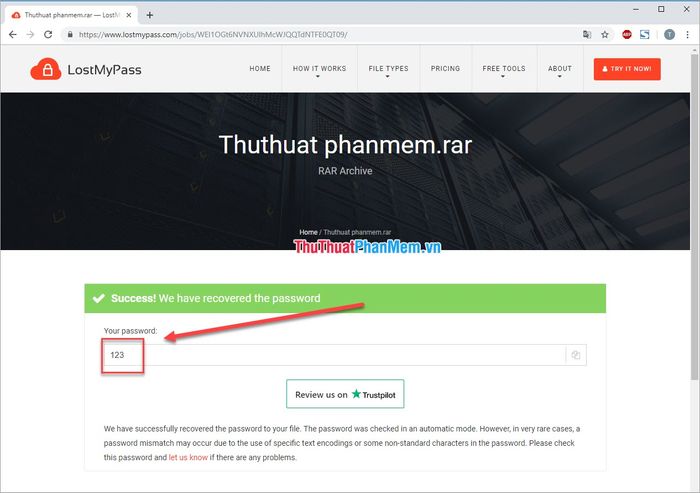Click the translate page icon in address bar
700x493 pixels.
click(587, 34)
